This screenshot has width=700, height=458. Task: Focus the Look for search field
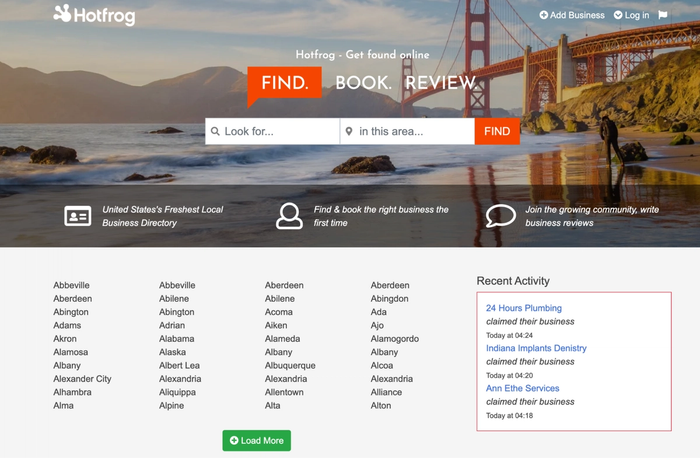[x=272, y=131]
